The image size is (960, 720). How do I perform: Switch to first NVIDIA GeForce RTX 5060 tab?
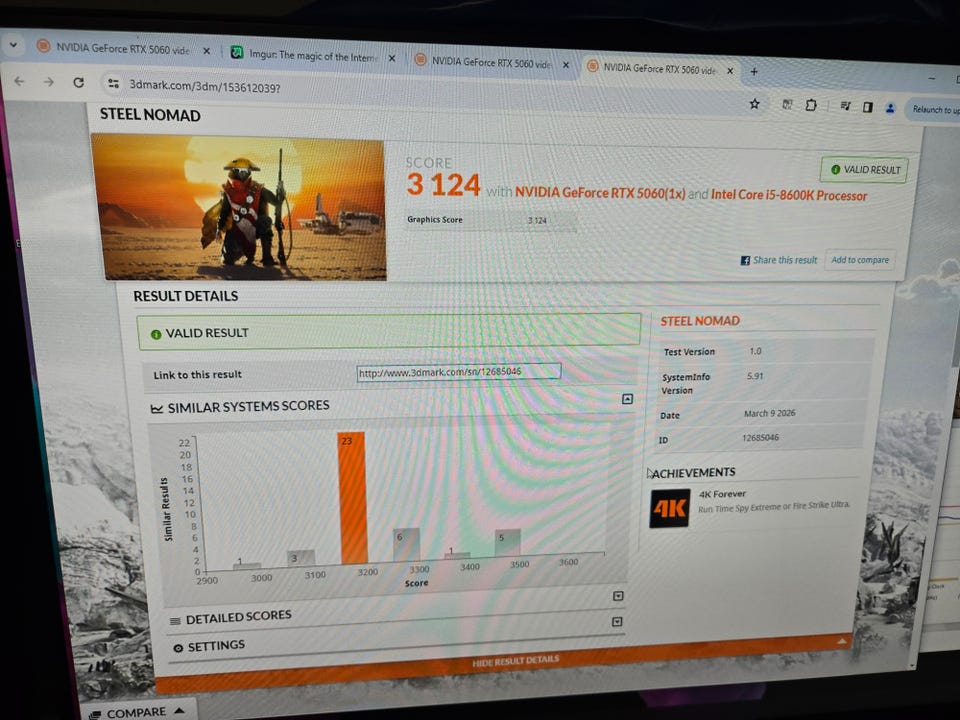(123, 49)
